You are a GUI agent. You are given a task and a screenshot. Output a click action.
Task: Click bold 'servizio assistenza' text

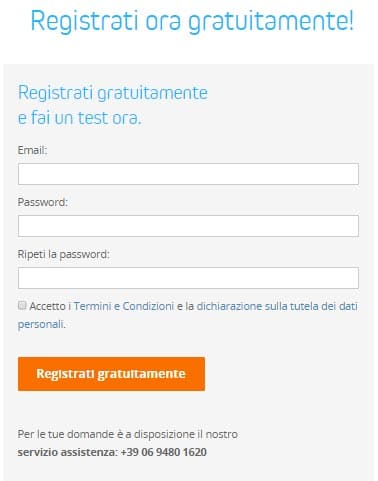click(x=66, y=452)
